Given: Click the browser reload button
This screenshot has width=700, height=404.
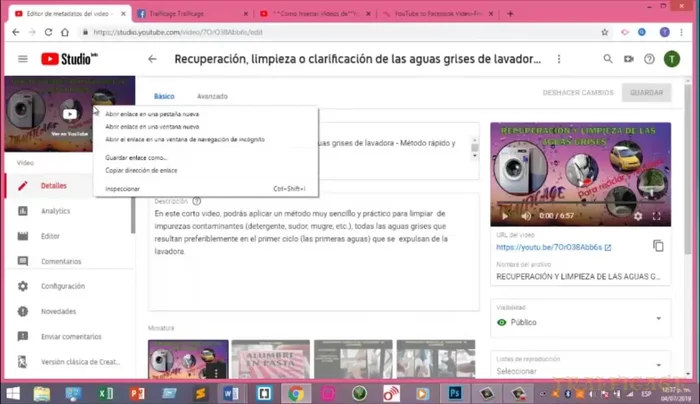Looking at the screenshot, I should pyautogui.click(x=48, y=32).
